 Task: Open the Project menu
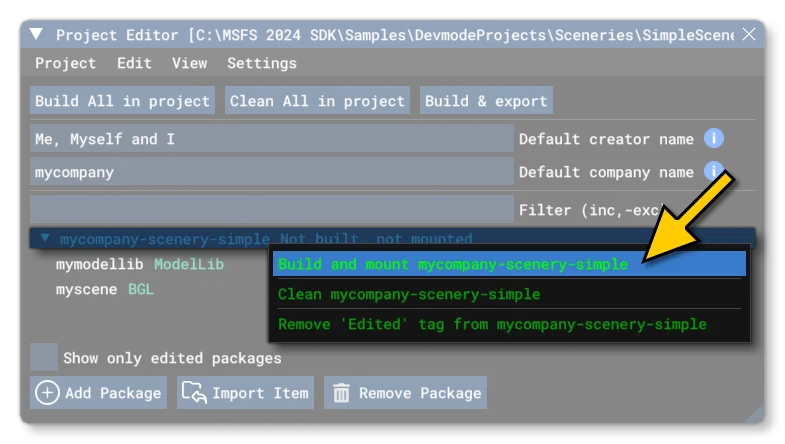coord(65,63)
